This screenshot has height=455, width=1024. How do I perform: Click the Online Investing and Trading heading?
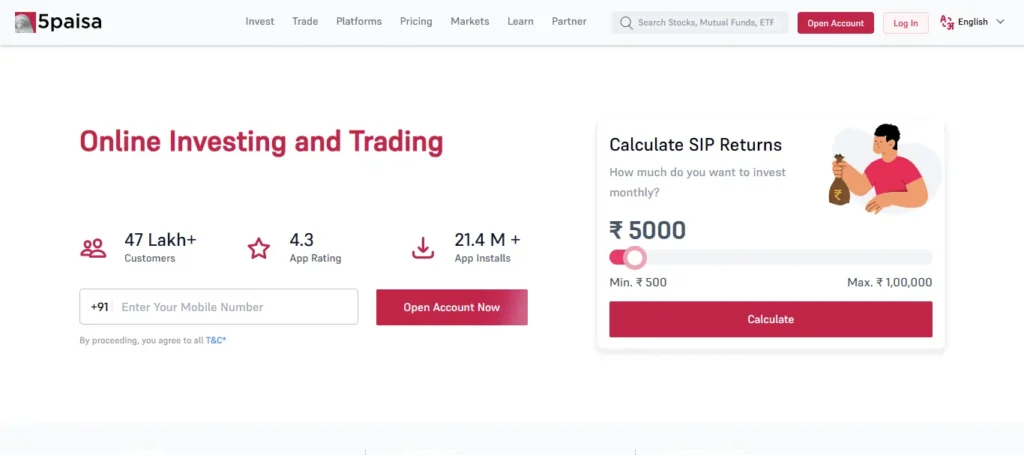click(261, 142)
